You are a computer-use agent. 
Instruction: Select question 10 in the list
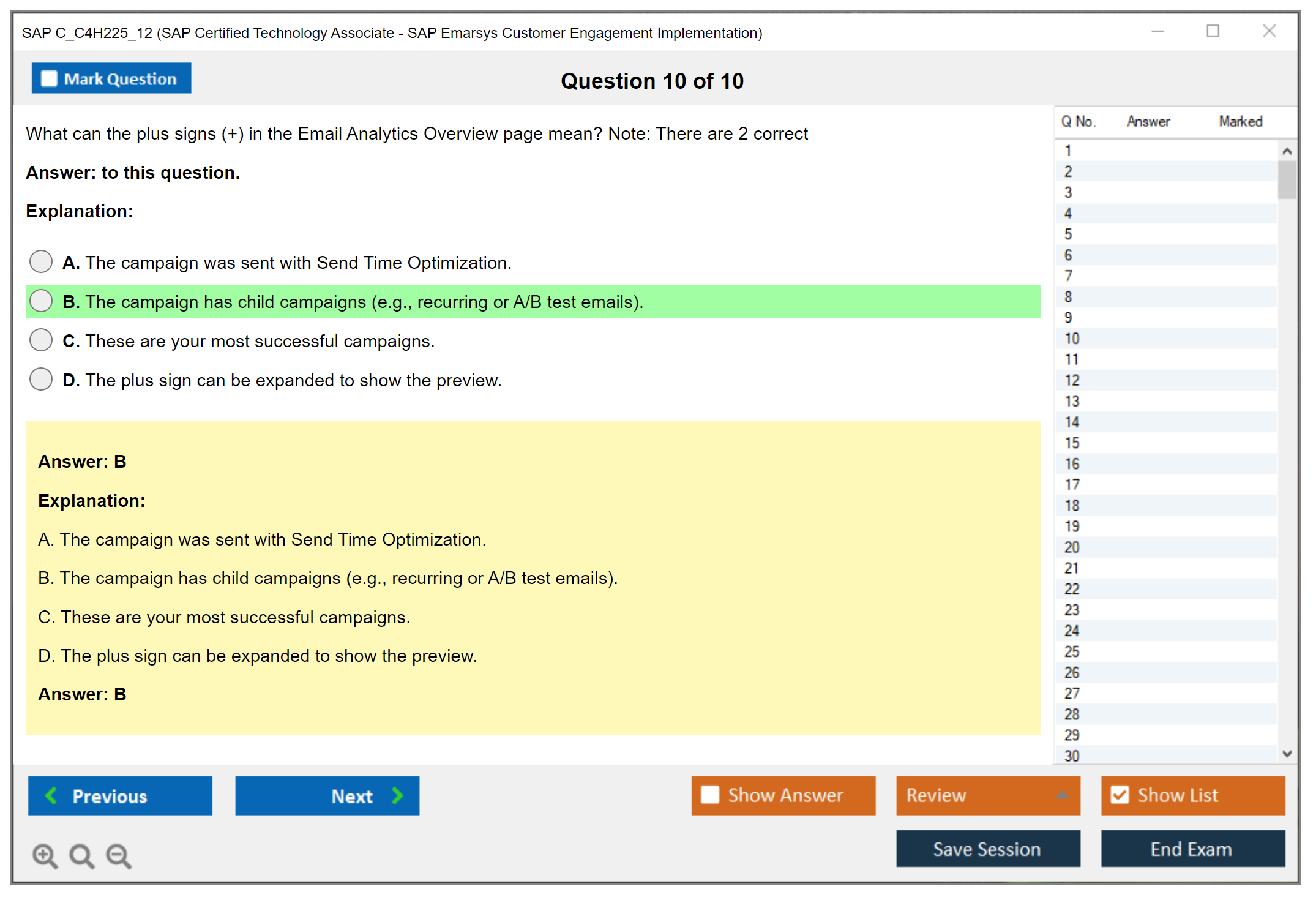1072,339
